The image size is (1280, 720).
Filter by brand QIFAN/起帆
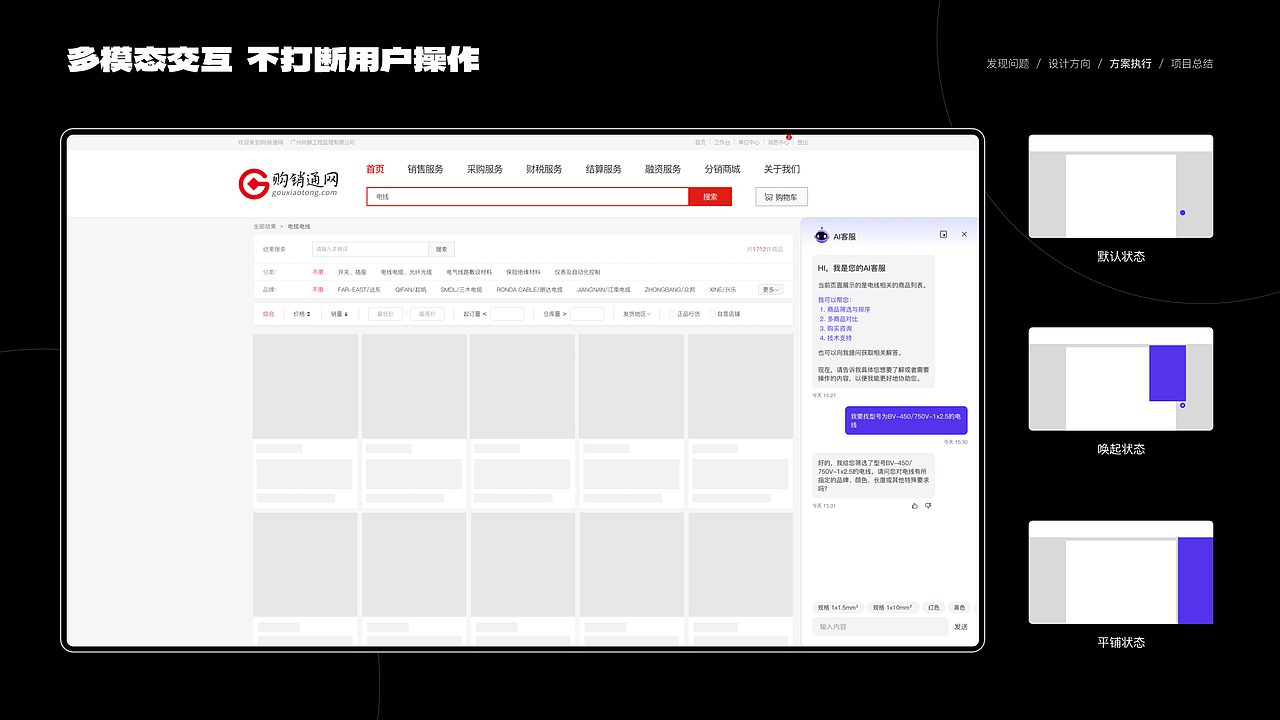pyautogui.click(x=411, y=289)
